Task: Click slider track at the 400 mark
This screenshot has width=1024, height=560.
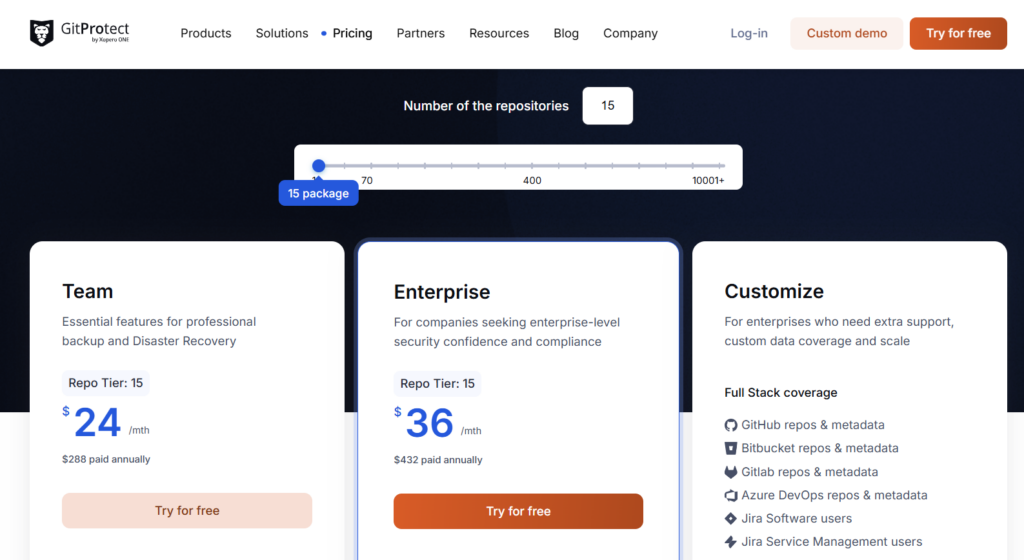Action: 532,166
